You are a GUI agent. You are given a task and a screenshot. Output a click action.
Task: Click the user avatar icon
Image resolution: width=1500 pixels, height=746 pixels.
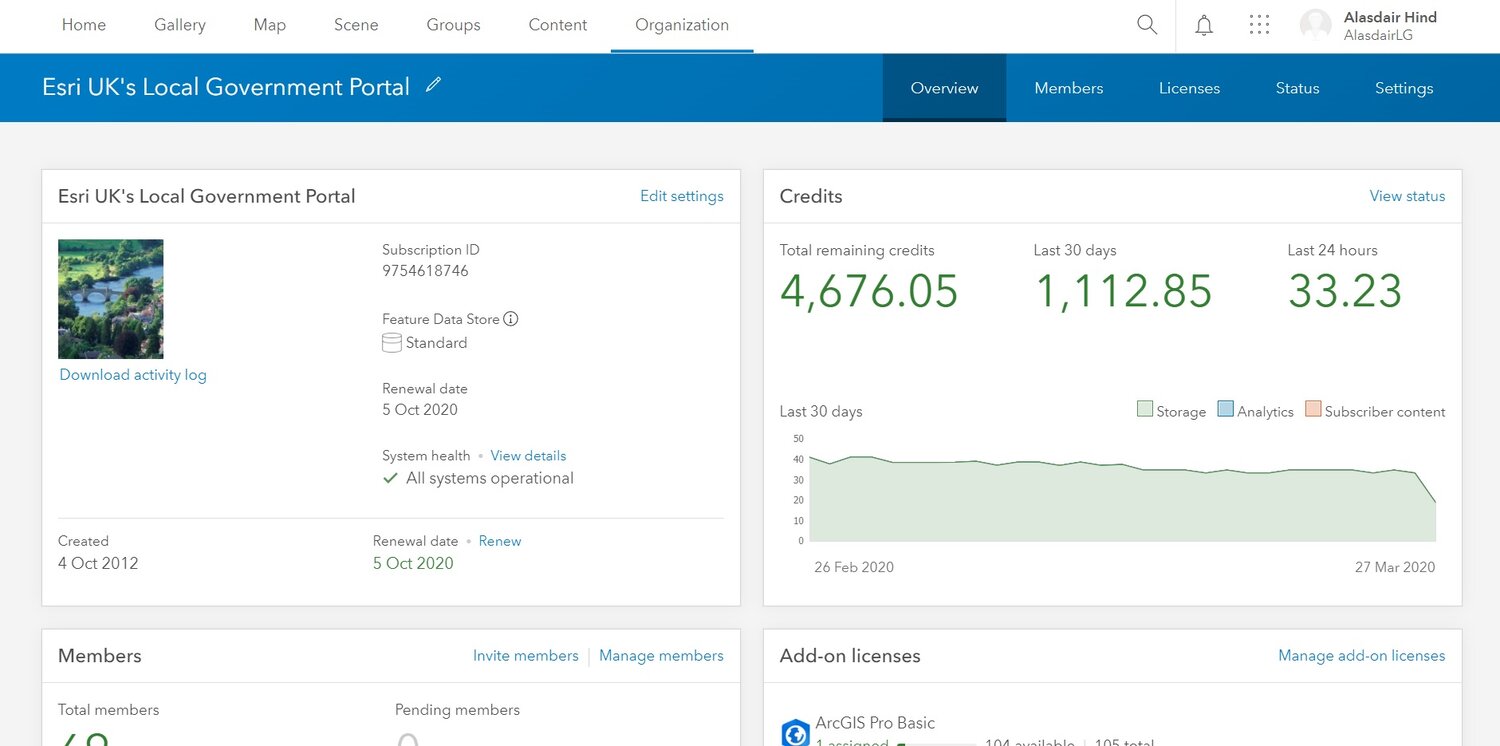[1316, 25]
